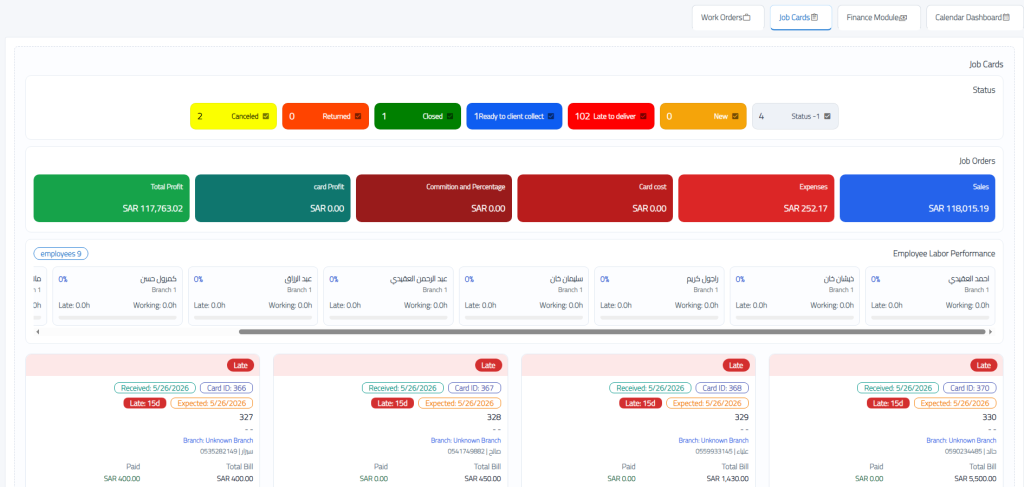
Task: Select employee card ديشان خان
Action: coord(795,296)
